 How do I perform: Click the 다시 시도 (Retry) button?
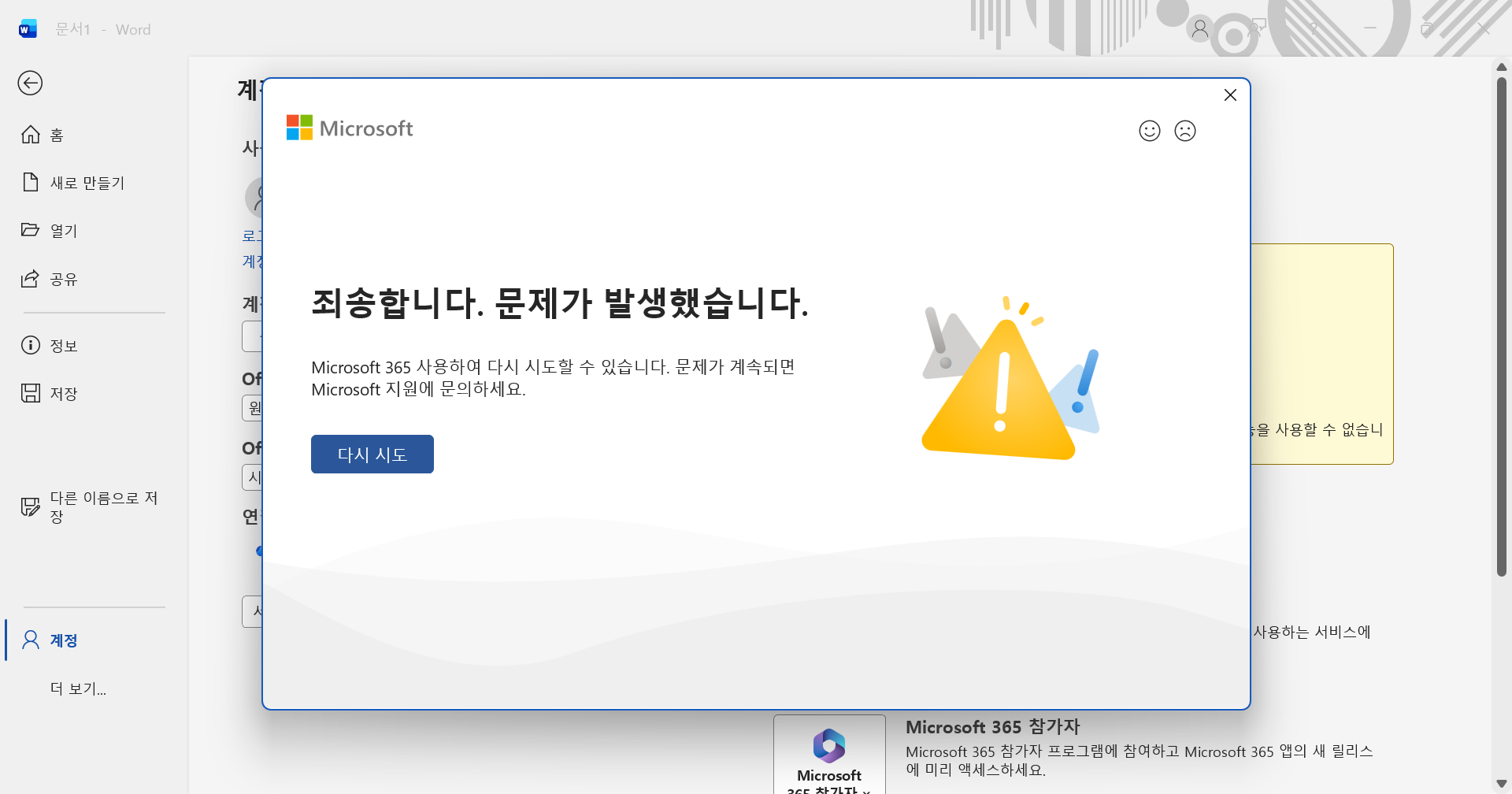pyautogui.click(x=372, y=455)
